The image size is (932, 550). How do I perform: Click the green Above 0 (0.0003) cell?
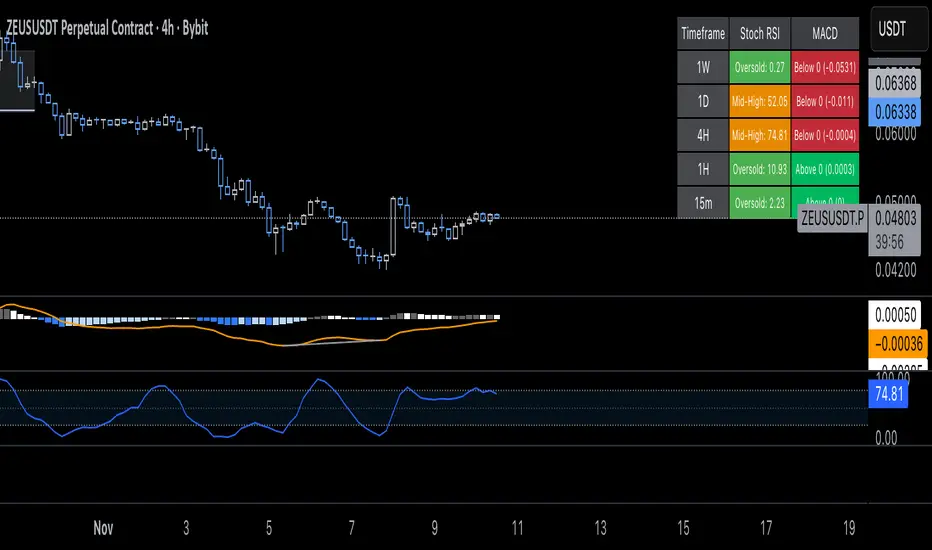coord(824,168)
